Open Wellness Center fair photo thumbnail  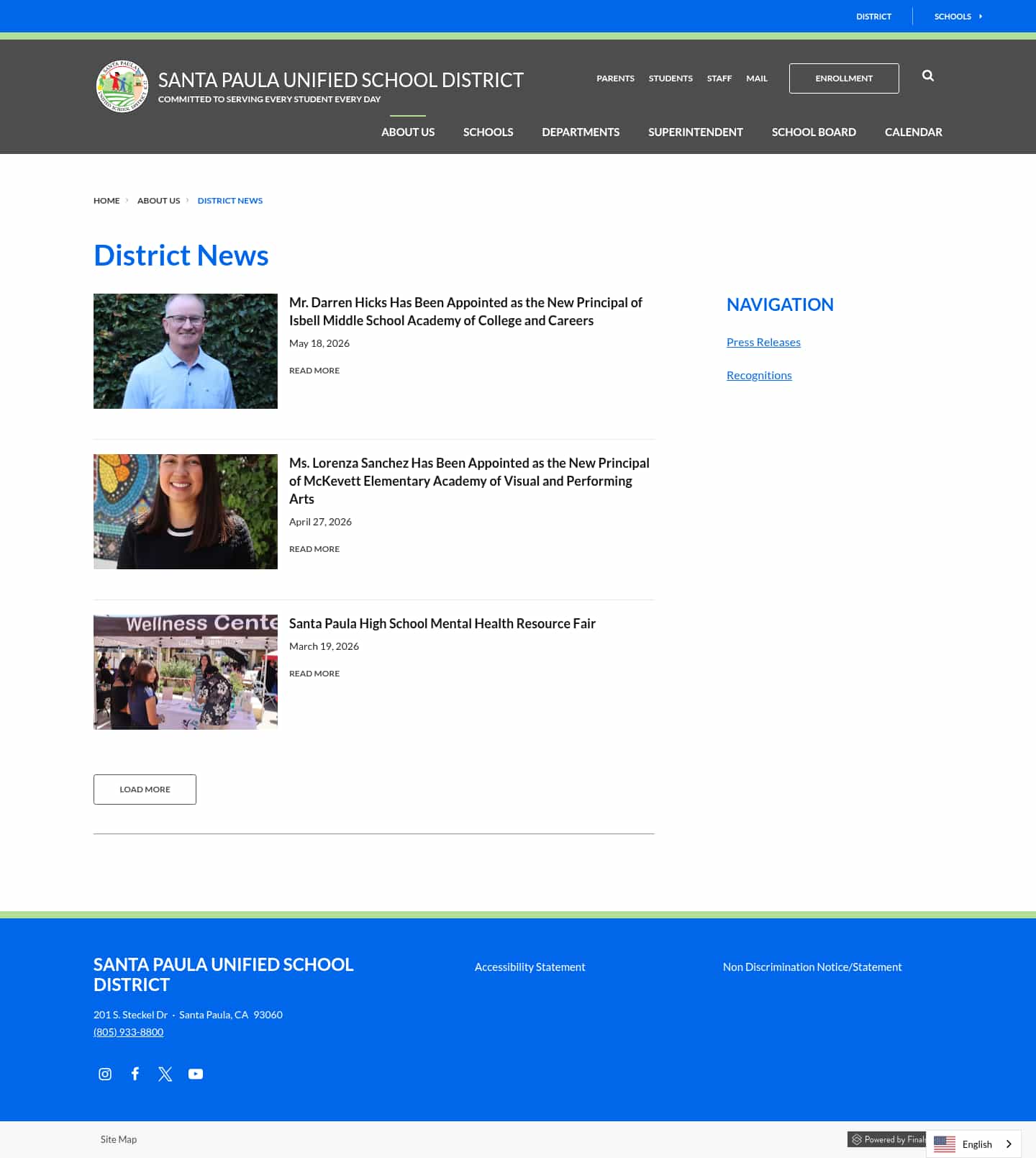click(x=186, y=672)
